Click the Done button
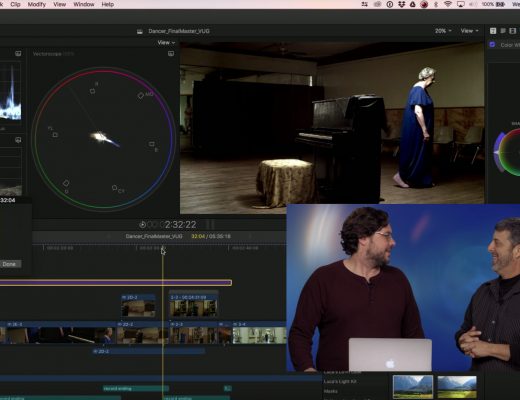The image size is (520, 400). tap(9, 264)
